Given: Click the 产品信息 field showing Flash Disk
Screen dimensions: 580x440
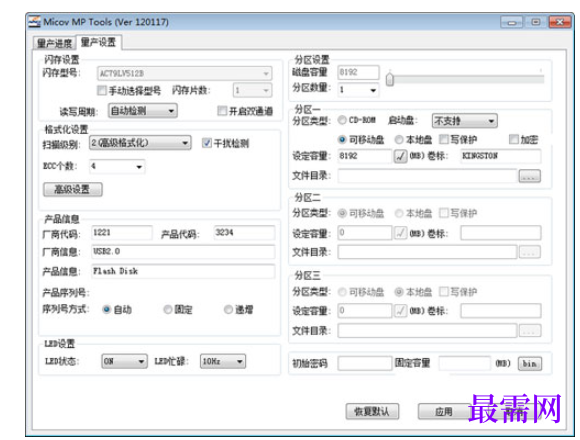Looking at the screenshot, I should coord(183,271).
